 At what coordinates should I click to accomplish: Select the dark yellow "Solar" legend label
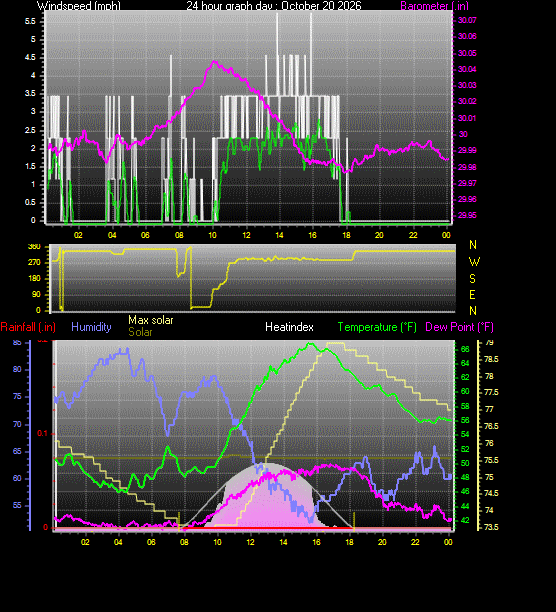tap(140, 332)
